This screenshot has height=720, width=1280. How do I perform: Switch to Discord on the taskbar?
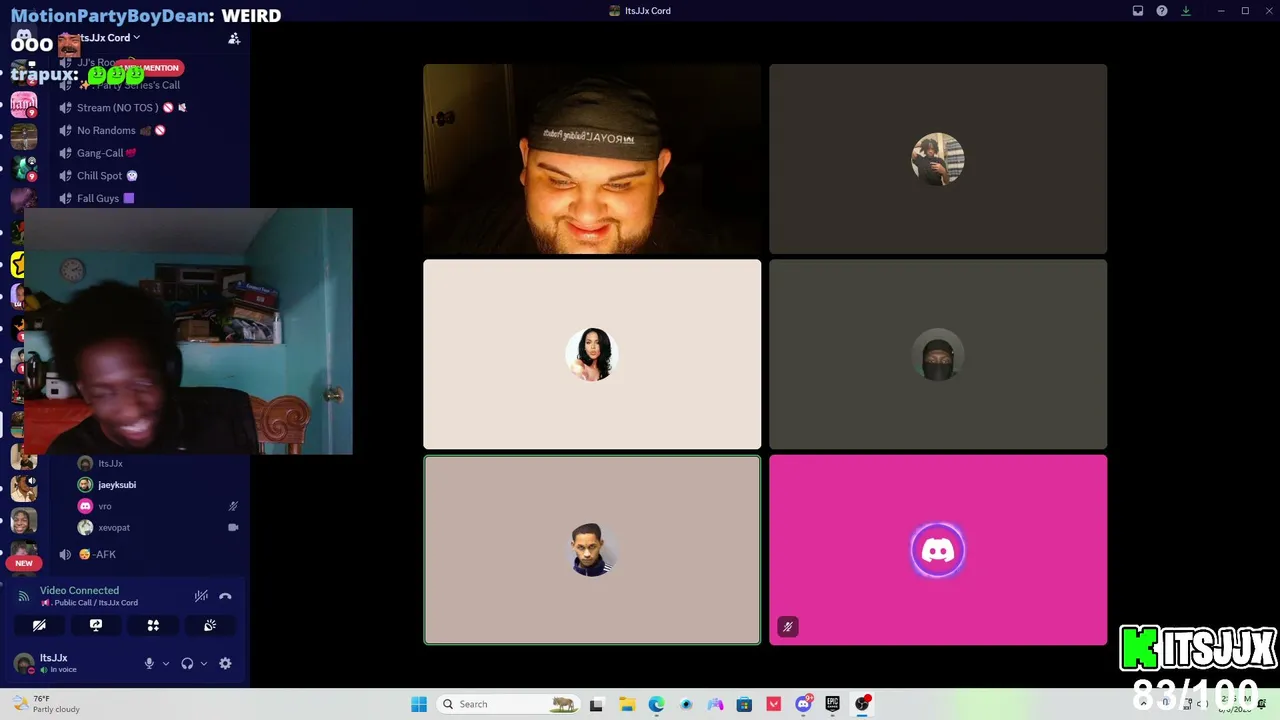pyautogui.click(x=803, y=704)
